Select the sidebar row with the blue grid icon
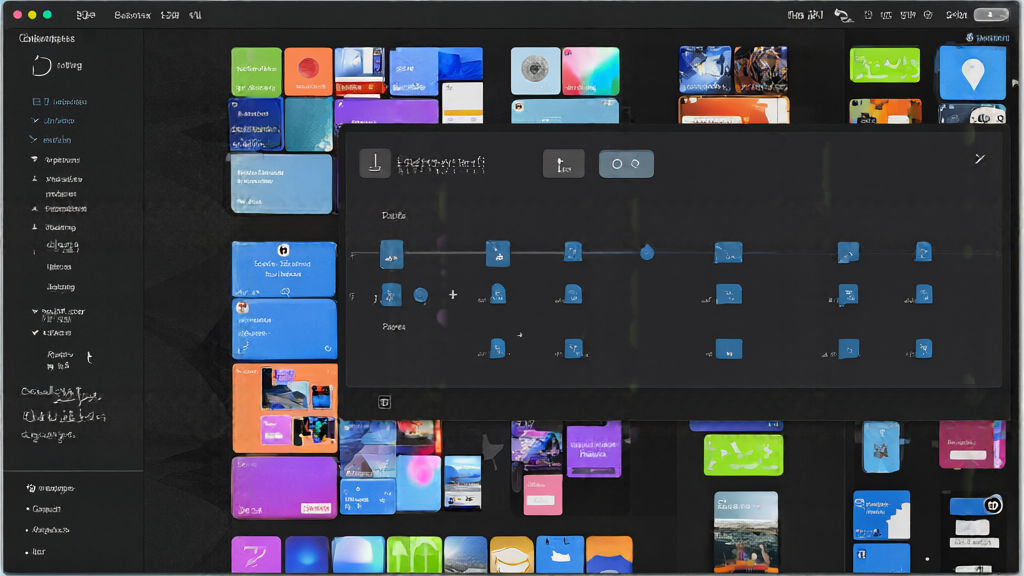The width and height of the screenshot is (1024, 576). click(x=59, y=102)
